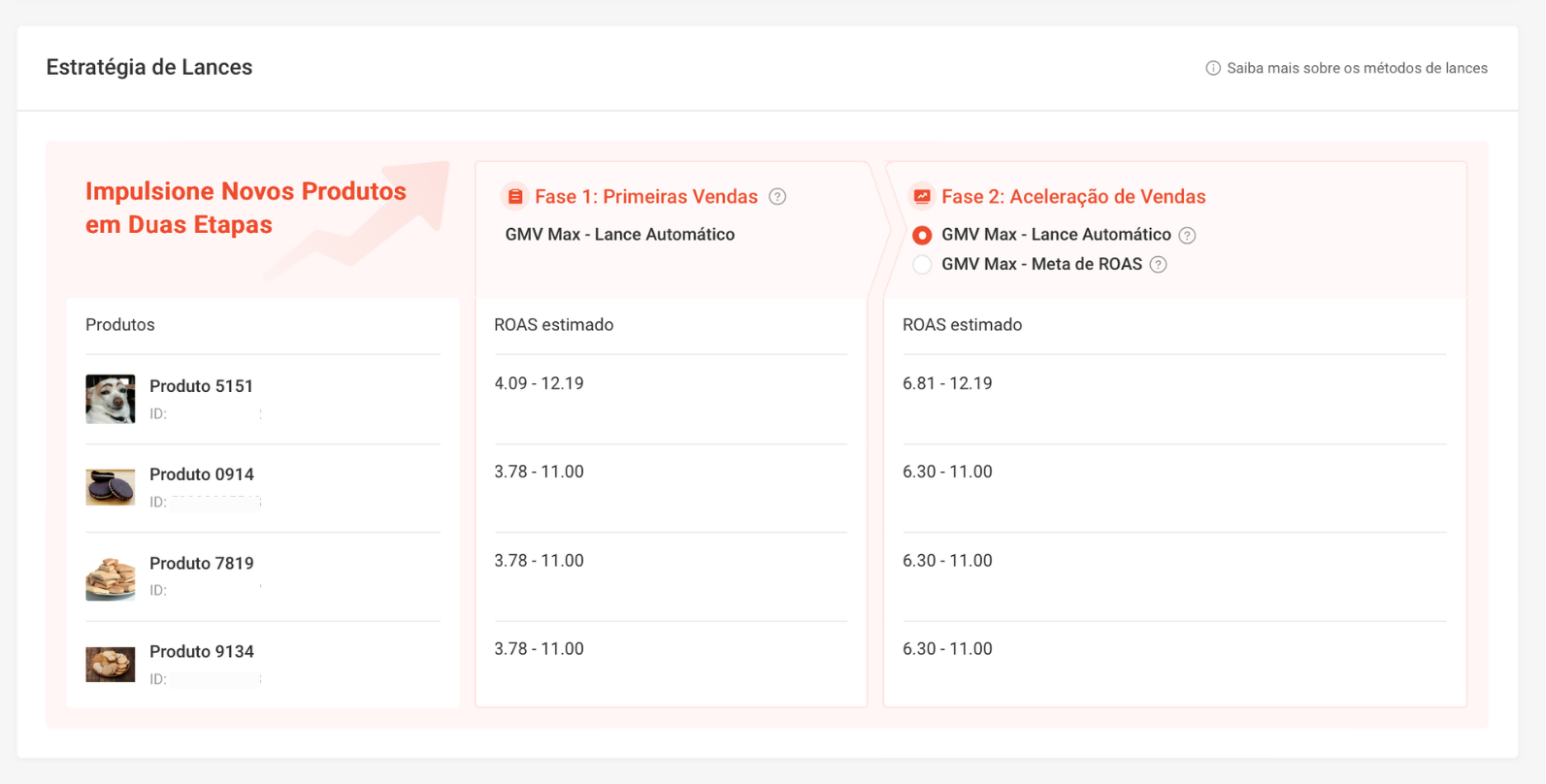Click the Fase 2: Aceleração de Vendas heading

point(1072,197)
